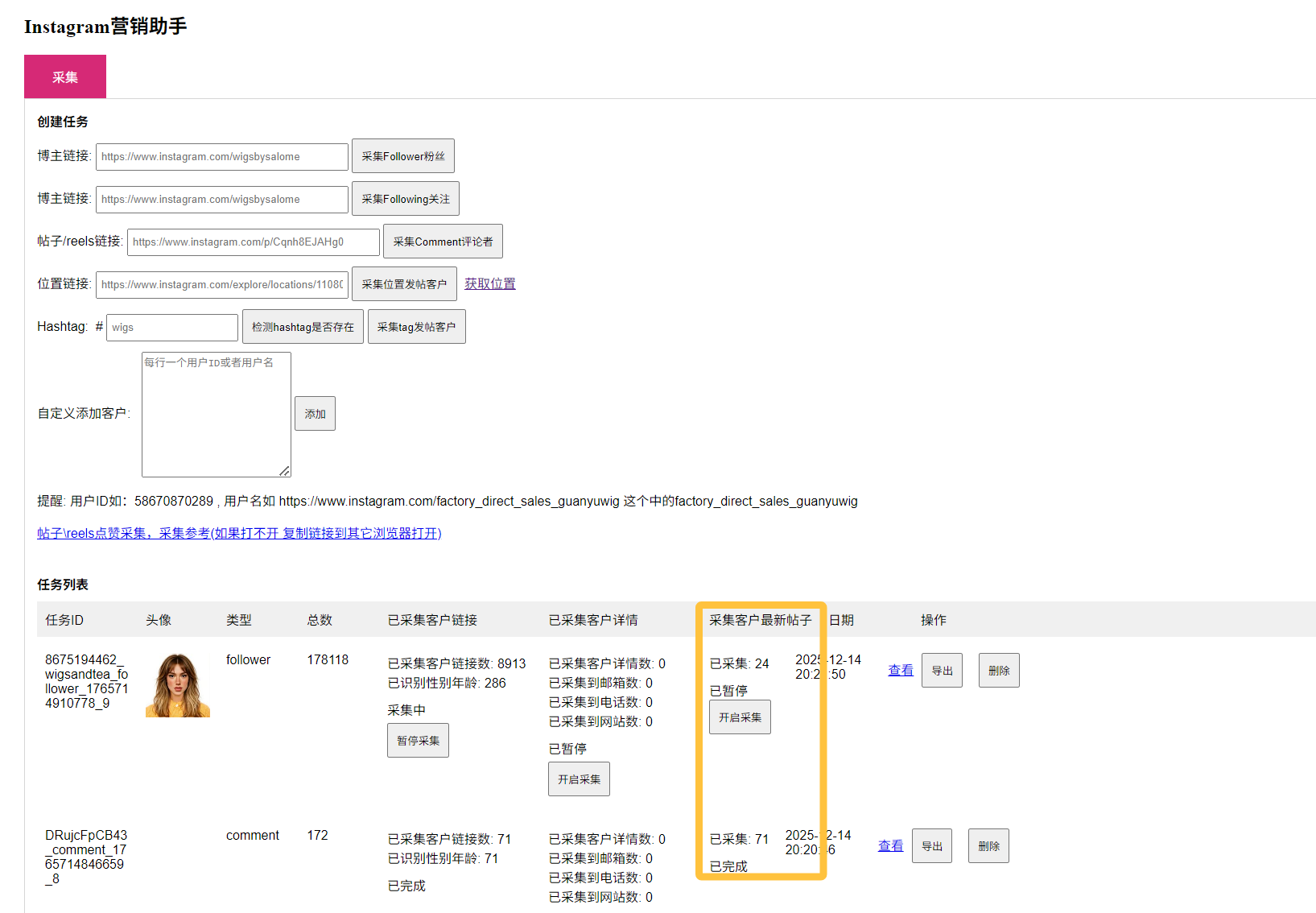1316x913 pixels.
Task: Click the 帖子/reels链接 input field
Action: click(x=253, y=242)
